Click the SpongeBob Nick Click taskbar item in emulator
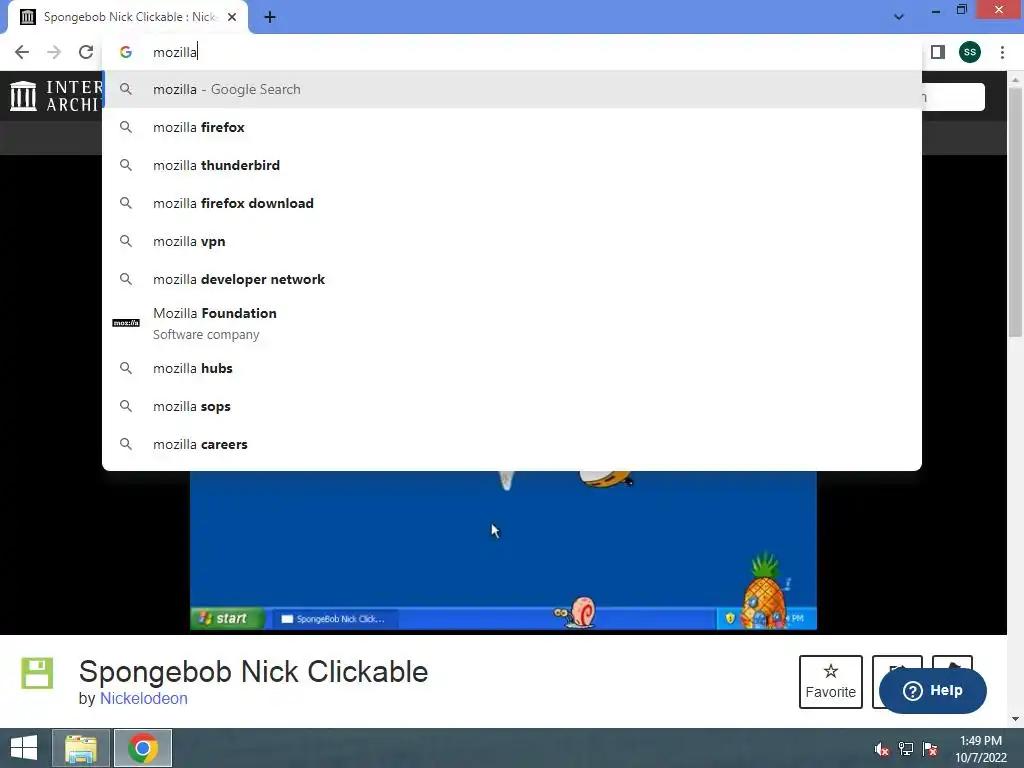The width and height of the screenshot is (1024, 768). [x=334, y=618]
